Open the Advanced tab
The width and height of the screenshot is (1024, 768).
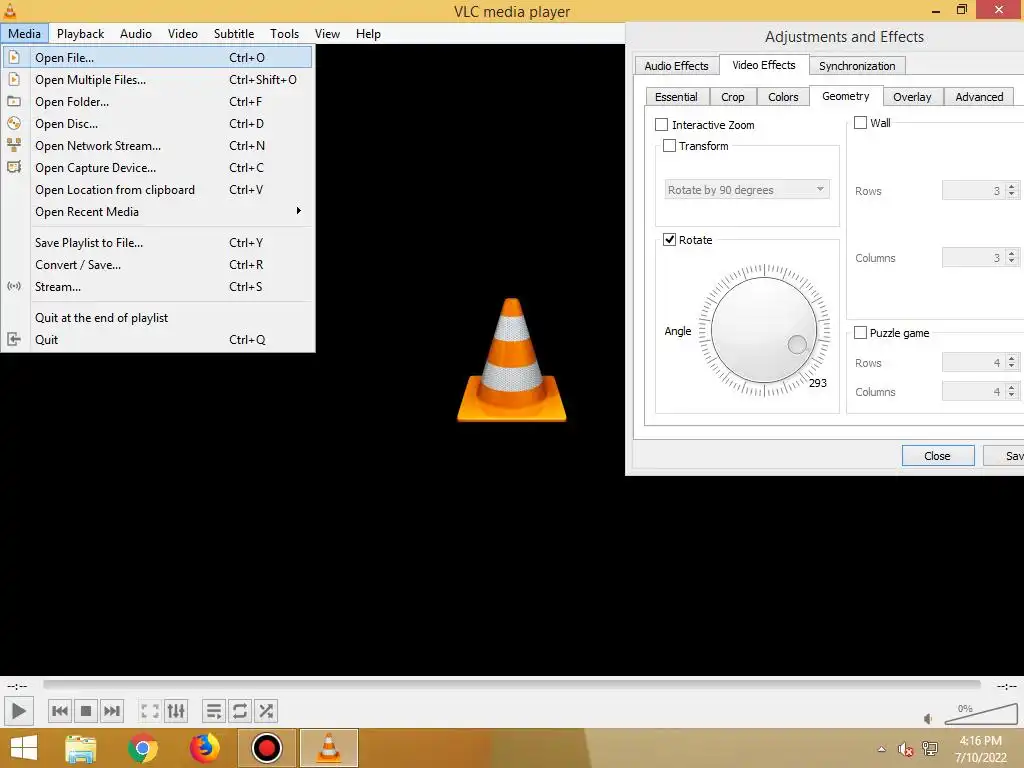click(979, 97)
